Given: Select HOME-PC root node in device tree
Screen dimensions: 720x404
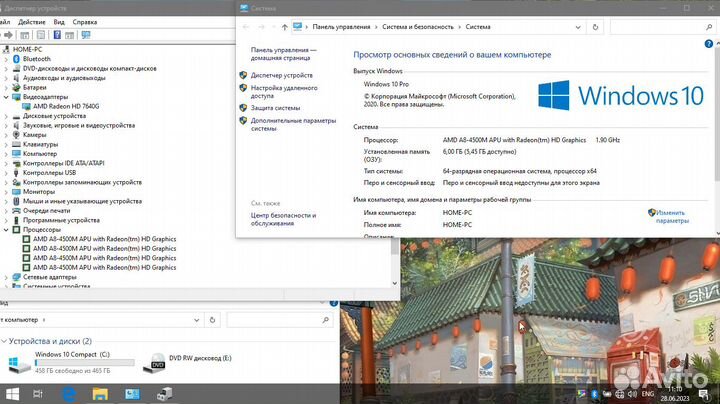Looking at the screenshot, I should [27, 49].
